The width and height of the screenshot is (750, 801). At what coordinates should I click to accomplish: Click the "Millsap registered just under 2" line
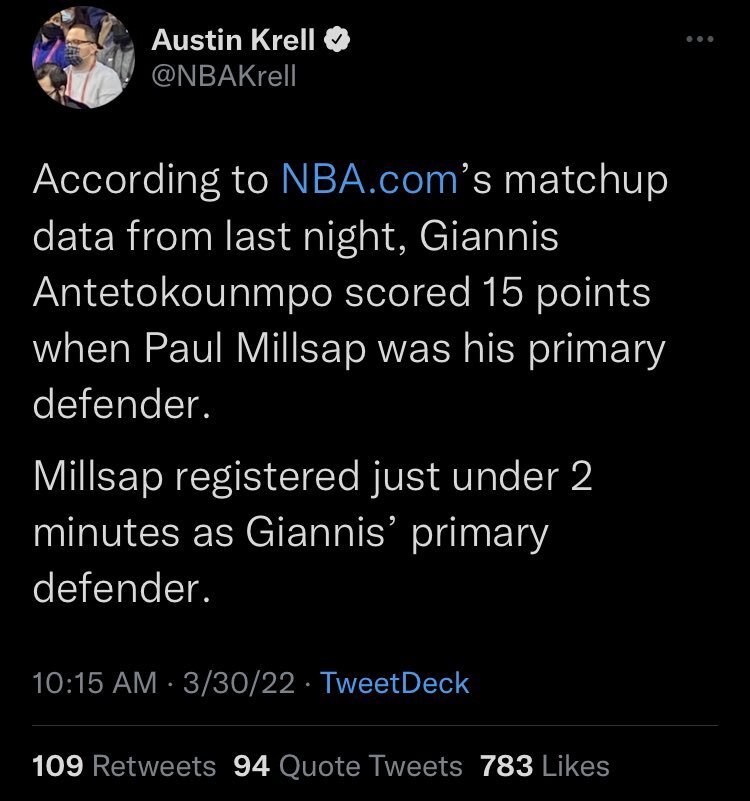coord(313,475)
